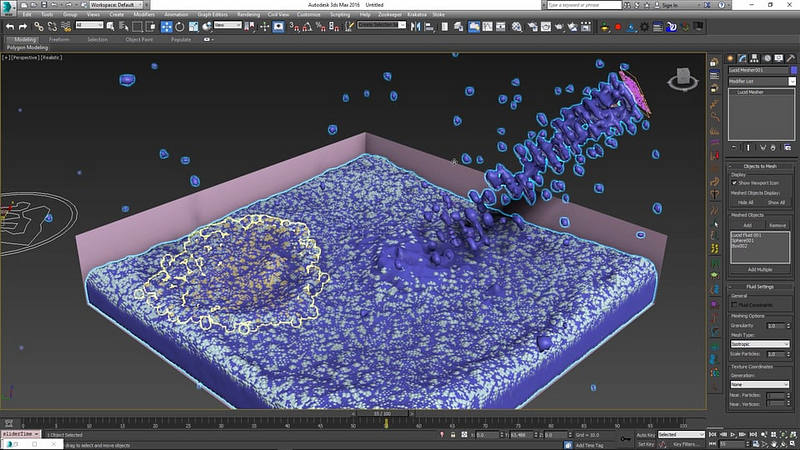Click the Mirror tool icon
The width and height of the screenshot is (800, 450).
(415, 27)
